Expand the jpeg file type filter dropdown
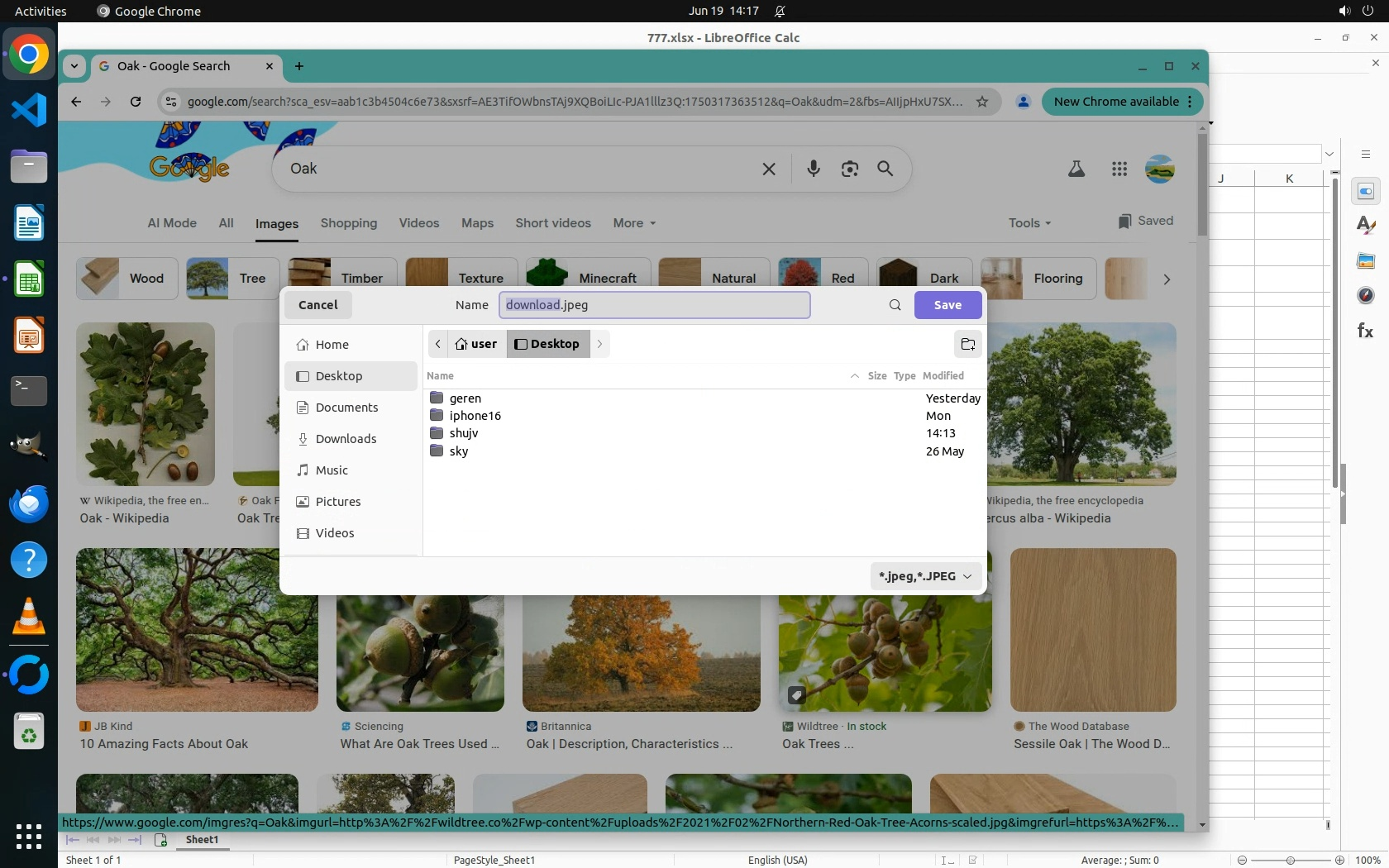This screenshot has height=868, width=1389. [x=924, y=576]
